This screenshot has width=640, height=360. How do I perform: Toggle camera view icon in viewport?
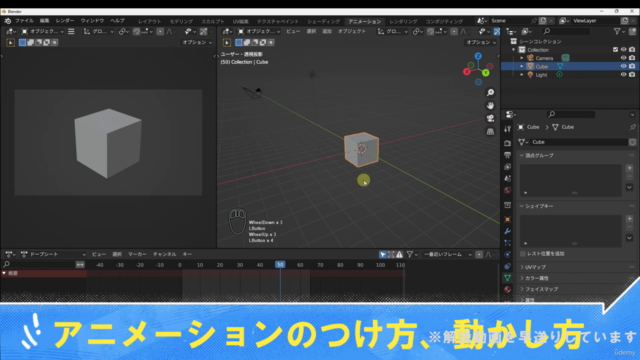[490, 118]
